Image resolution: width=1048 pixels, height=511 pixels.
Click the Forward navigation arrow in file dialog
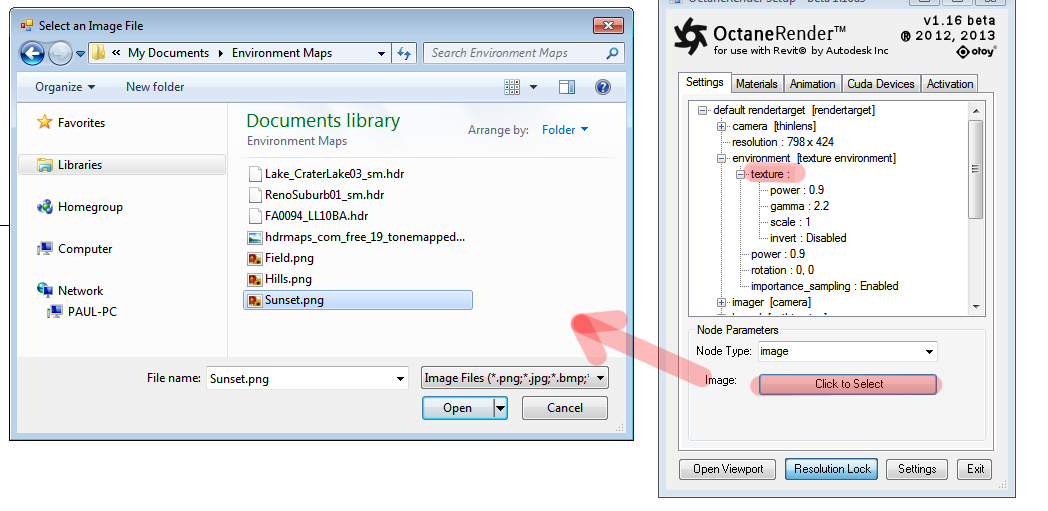click(60, 53)
